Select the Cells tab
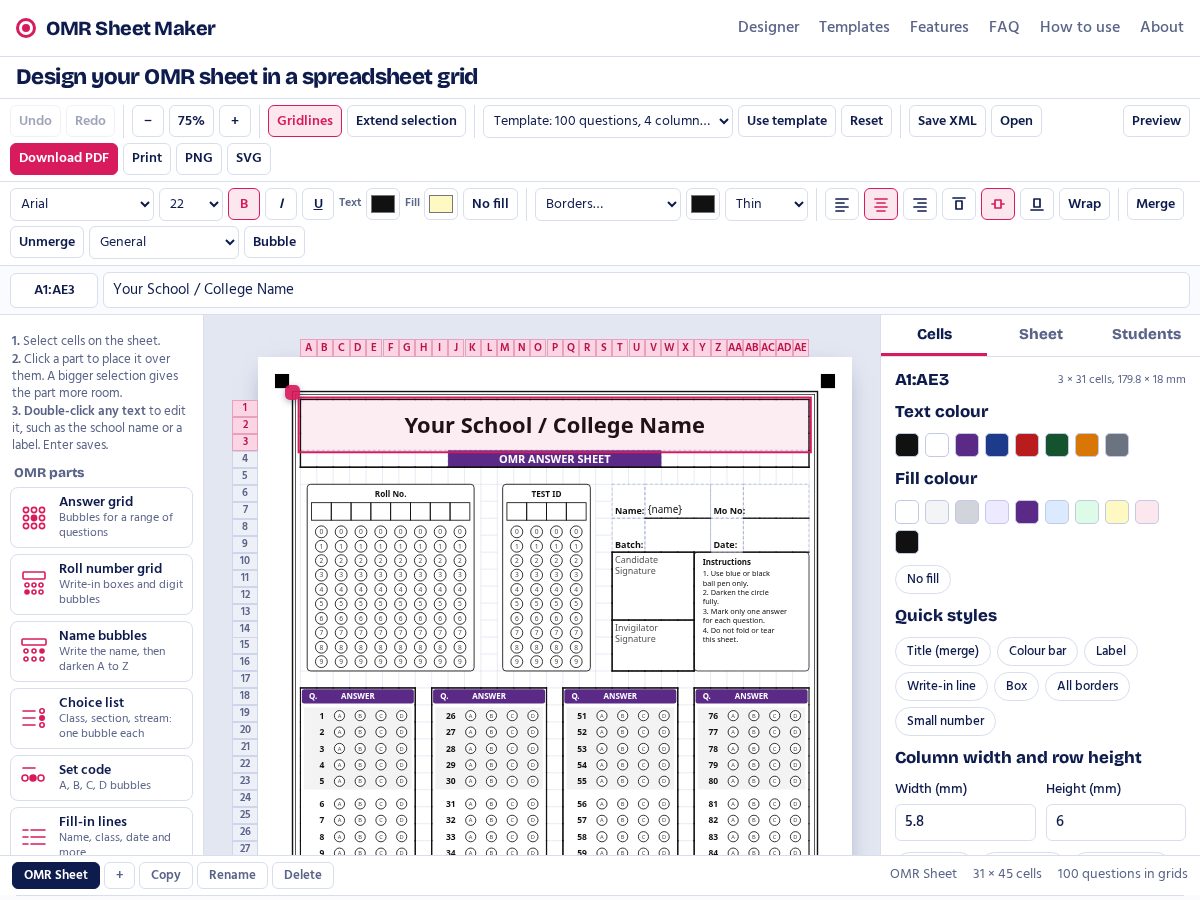 [934, 334]
